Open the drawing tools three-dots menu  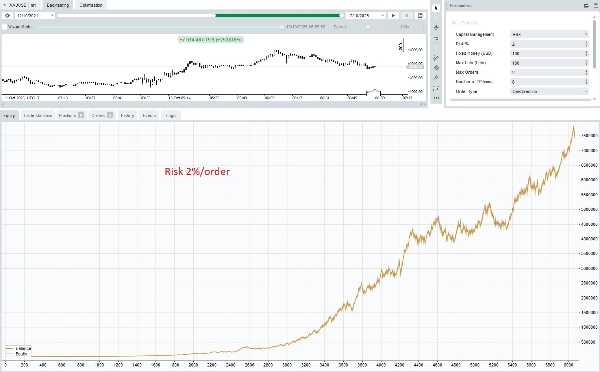point(436,98)
